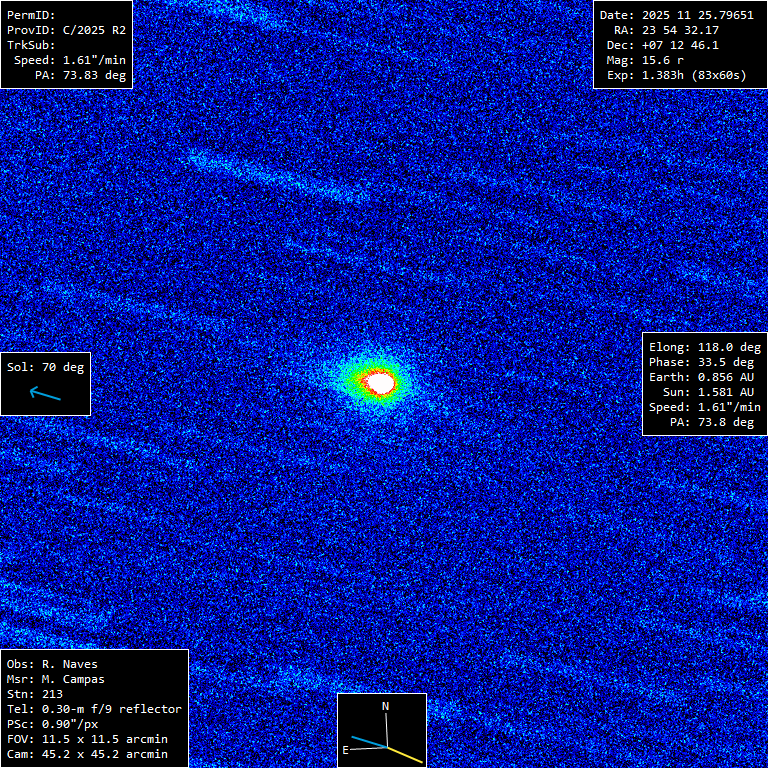Image resolution: width=768 pixels, height=768 pixels.
Task: Click the E label on the compass
Action: [346, 749]
